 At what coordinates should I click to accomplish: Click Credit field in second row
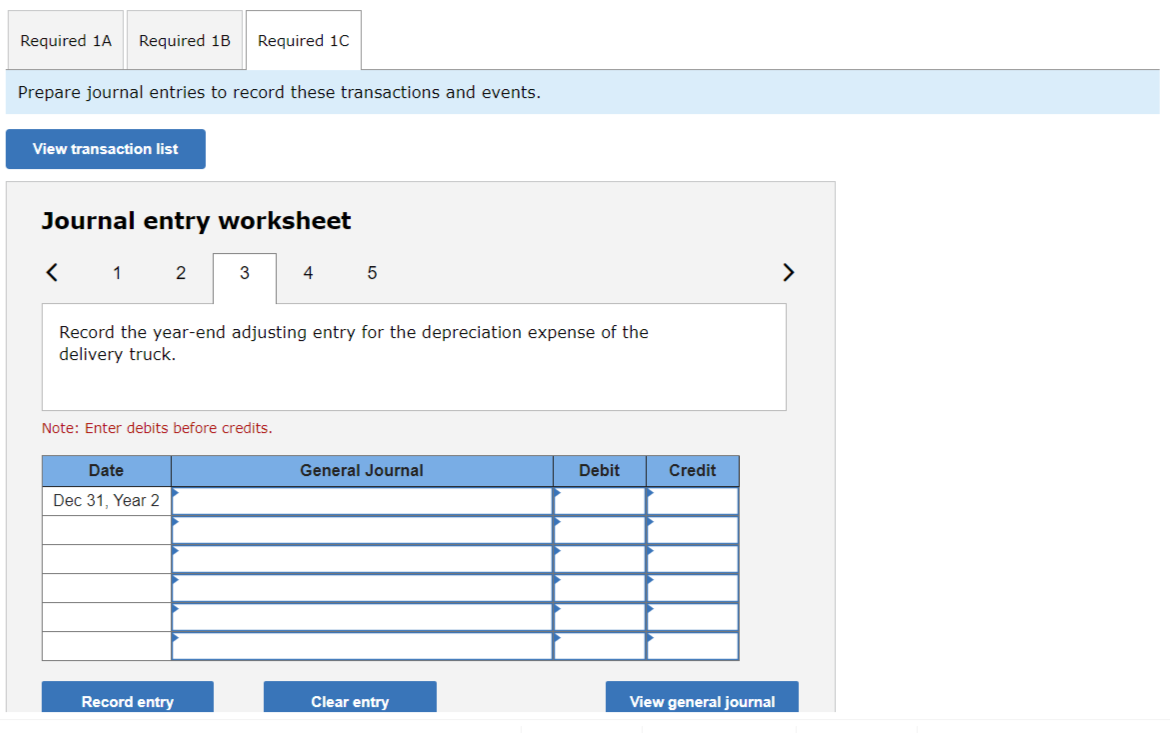coord(692,530)
